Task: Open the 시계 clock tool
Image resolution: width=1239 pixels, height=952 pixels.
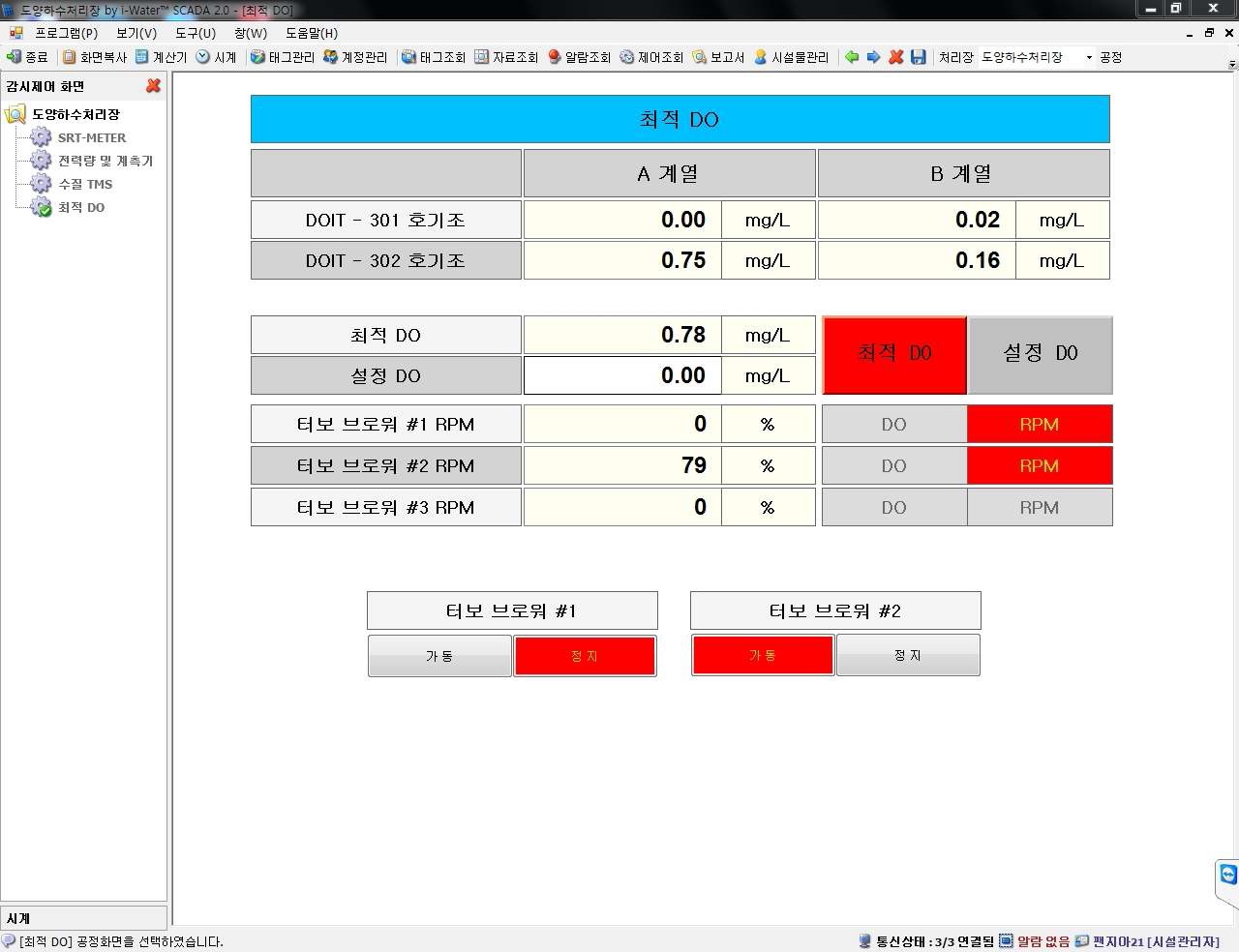Action: [216, 57]
